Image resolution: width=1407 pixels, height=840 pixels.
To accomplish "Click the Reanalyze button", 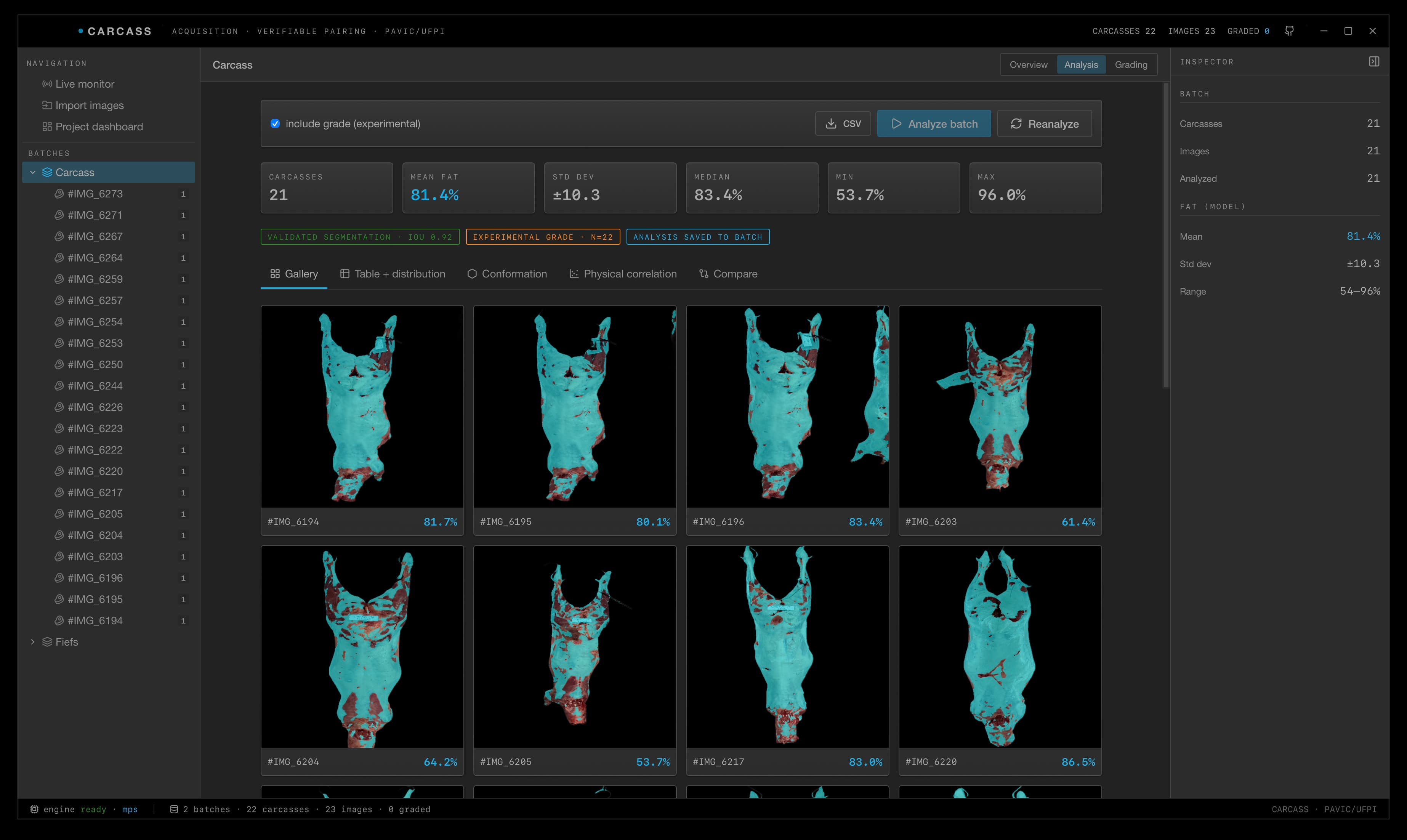I will click(1044, 123).
